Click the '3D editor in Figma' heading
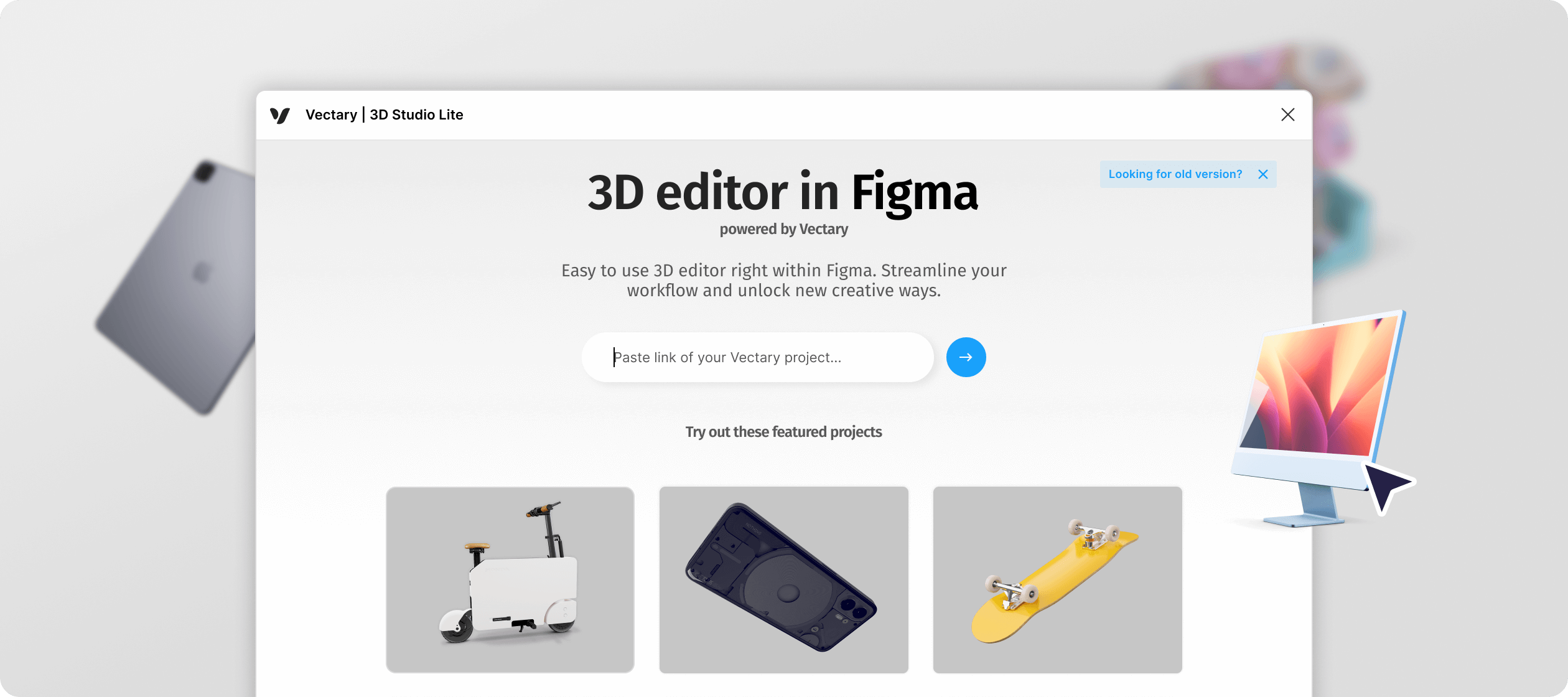This screenshot has height=697, width=1568. [783, 192]
